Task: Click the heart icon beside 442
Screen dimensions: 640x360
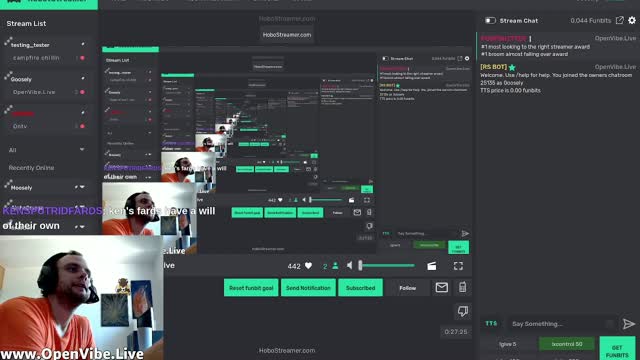Action: click(x=309, y=266)
